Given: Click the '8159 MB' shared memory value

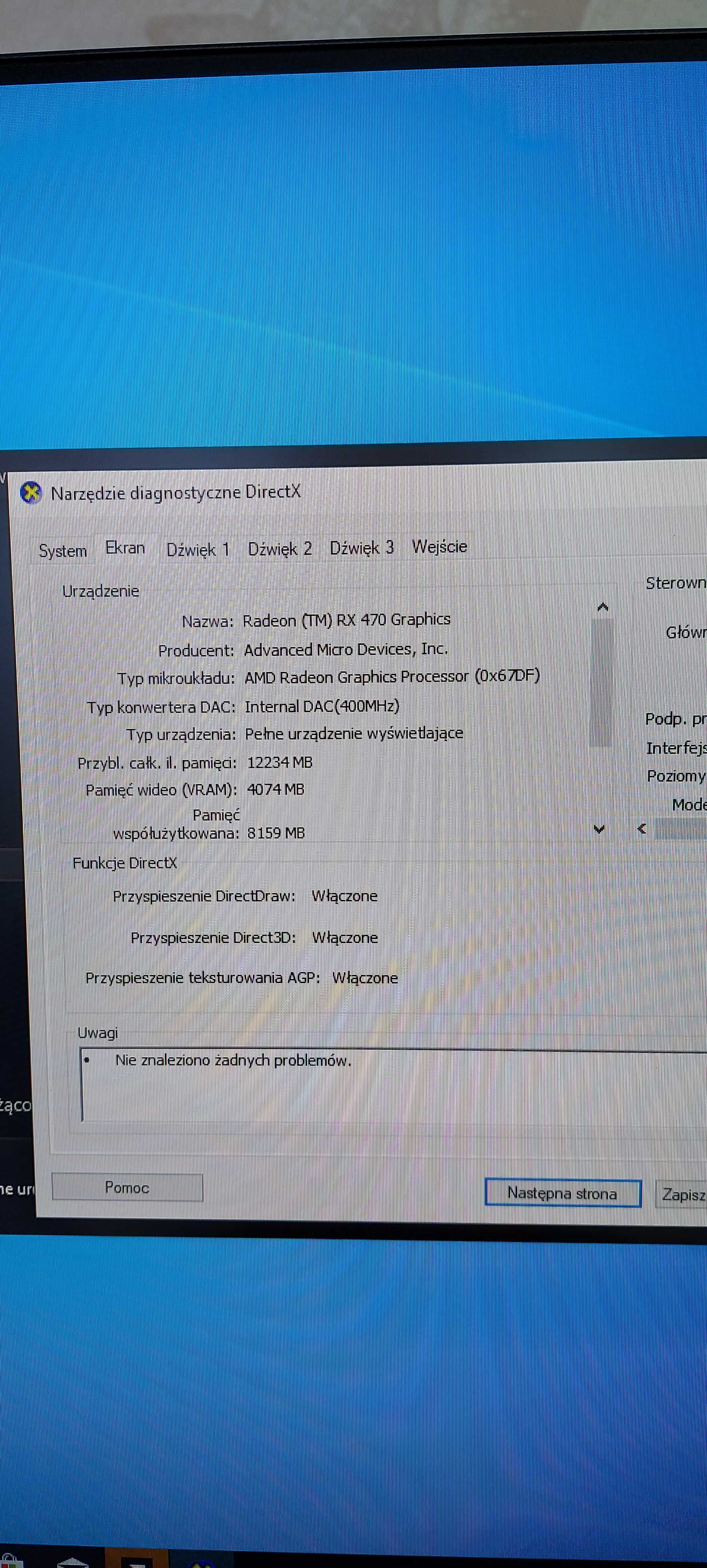Looking at the screenshot, I should (x=276, y=833).
